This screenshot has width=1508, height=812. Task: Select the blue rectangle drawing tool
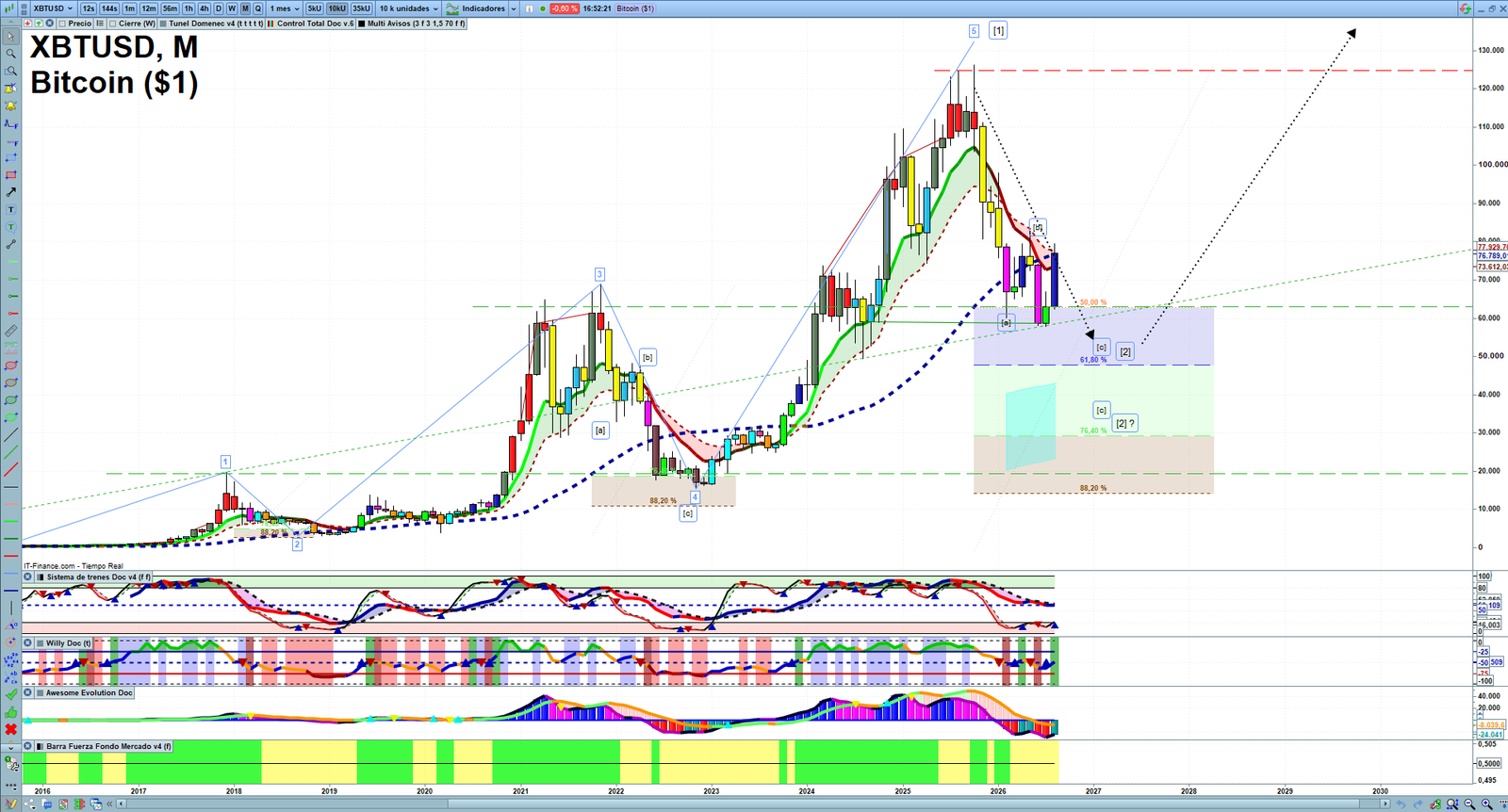coord(10,158)
